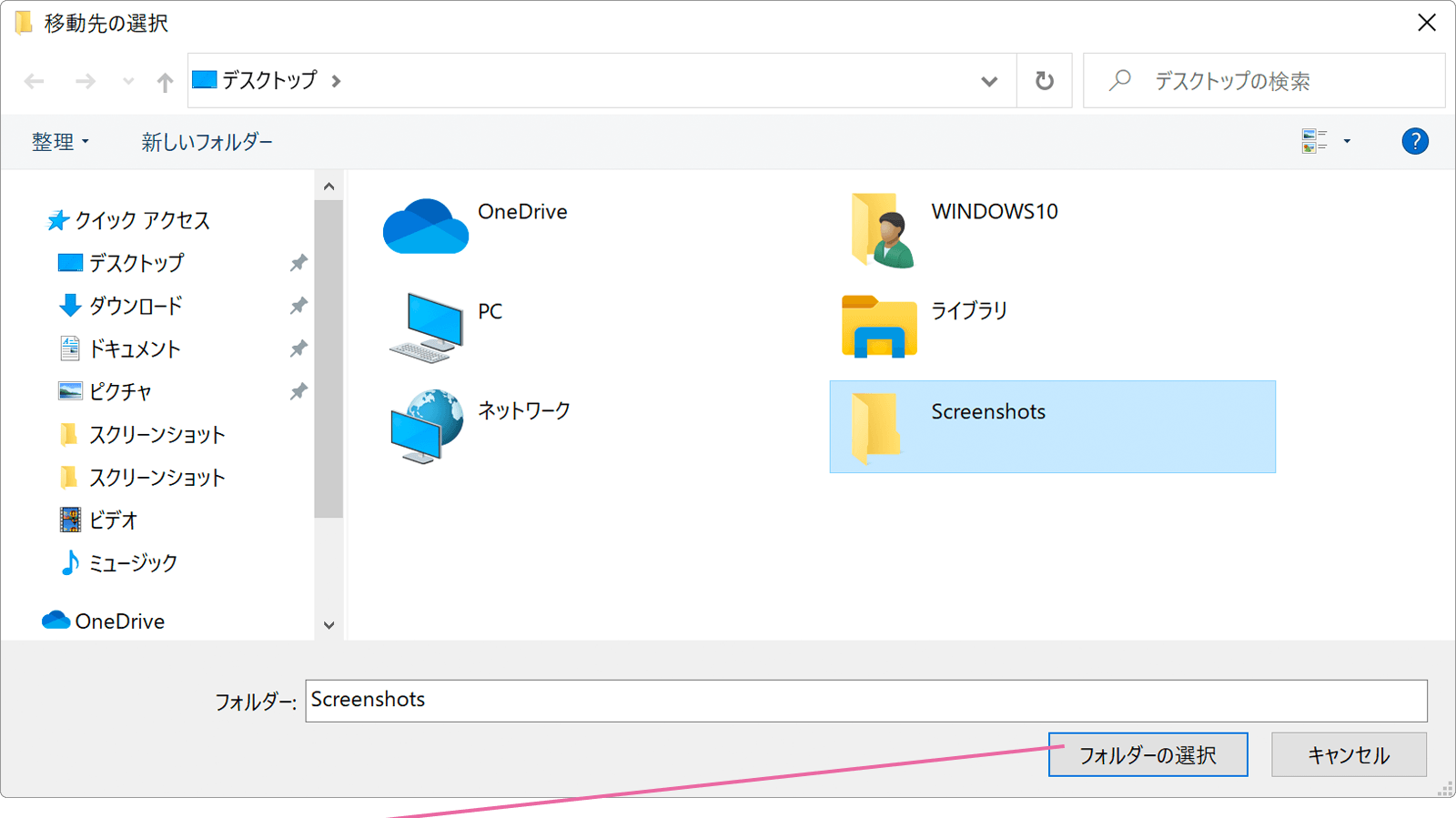Screen dimensions: 1456x818
Task: Click the pin icon beside ダウンロード
Action: click(x=298, y=306)
